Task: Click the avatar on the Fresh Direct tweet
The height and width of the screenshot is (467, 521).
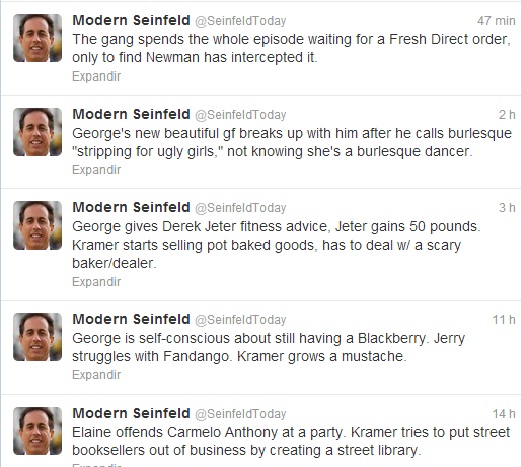Action: (x=37, y=38)
